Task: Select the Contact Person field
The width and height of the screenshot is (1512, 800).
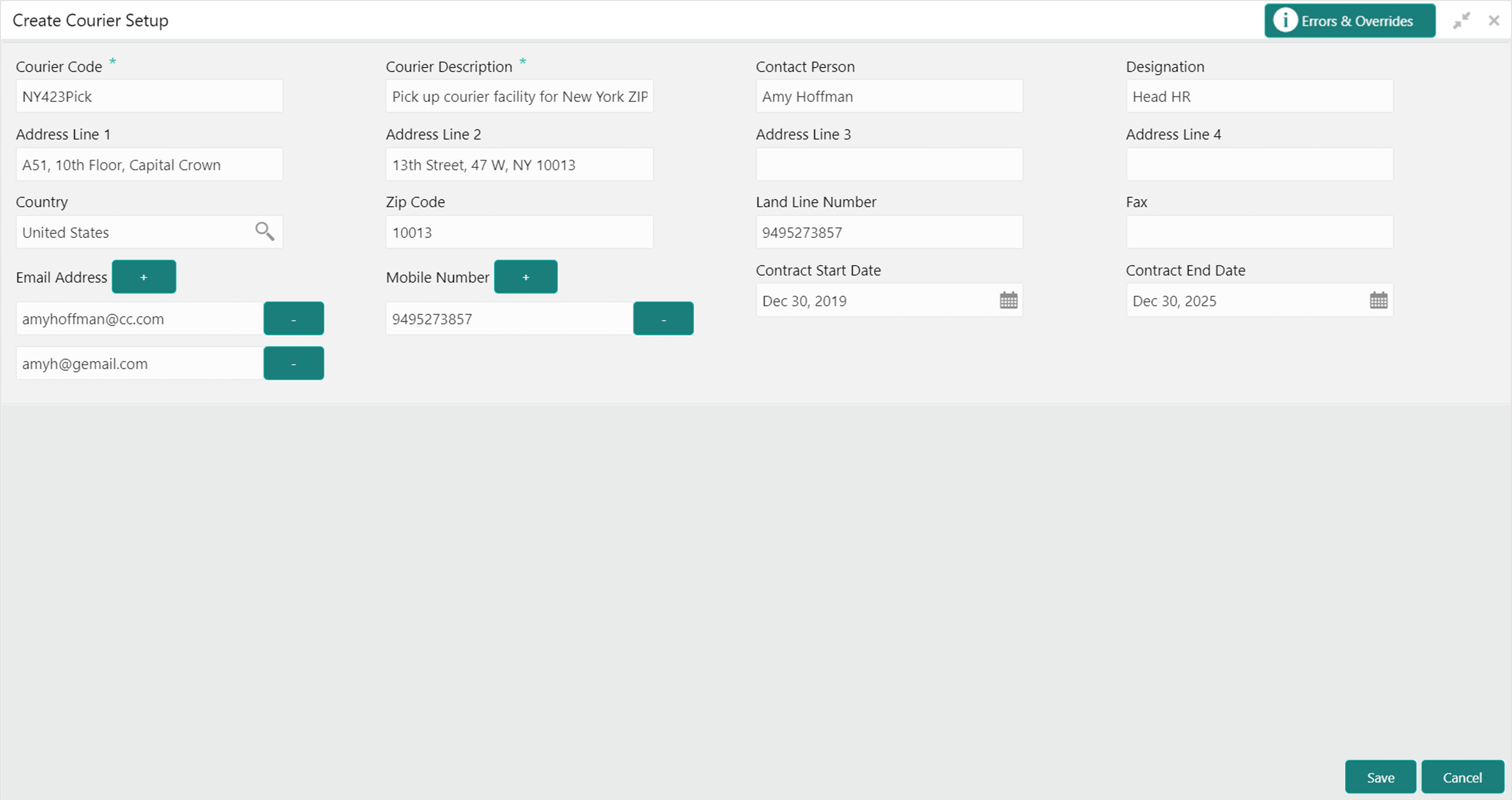Action: [889, 96]
